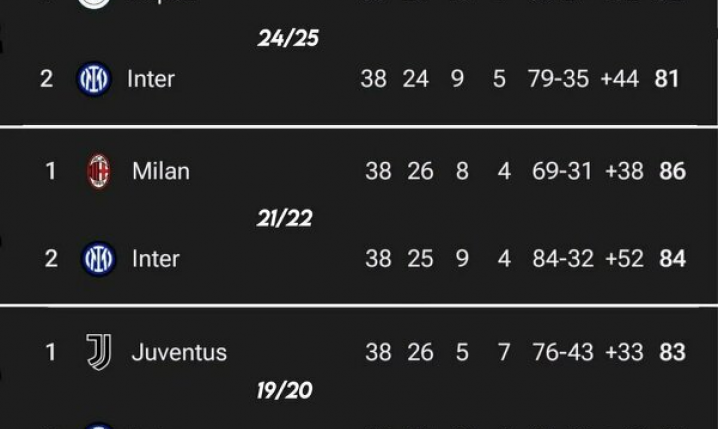Open the Juventus team name link
The height and width of the screenshot is (429, 718).
click(179, 352)
